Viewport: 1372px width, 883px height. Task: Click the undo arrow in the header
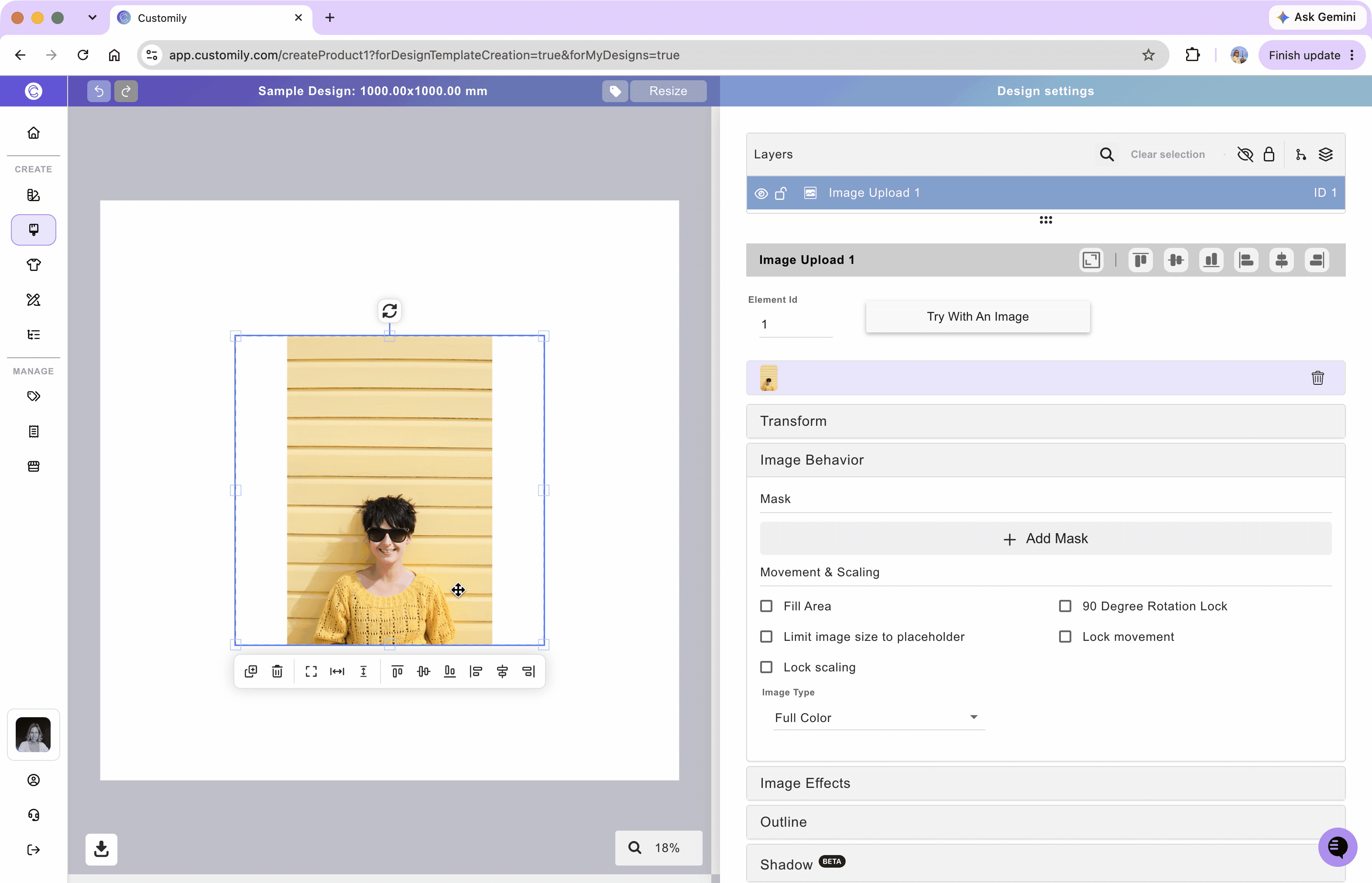coord(99,91)
